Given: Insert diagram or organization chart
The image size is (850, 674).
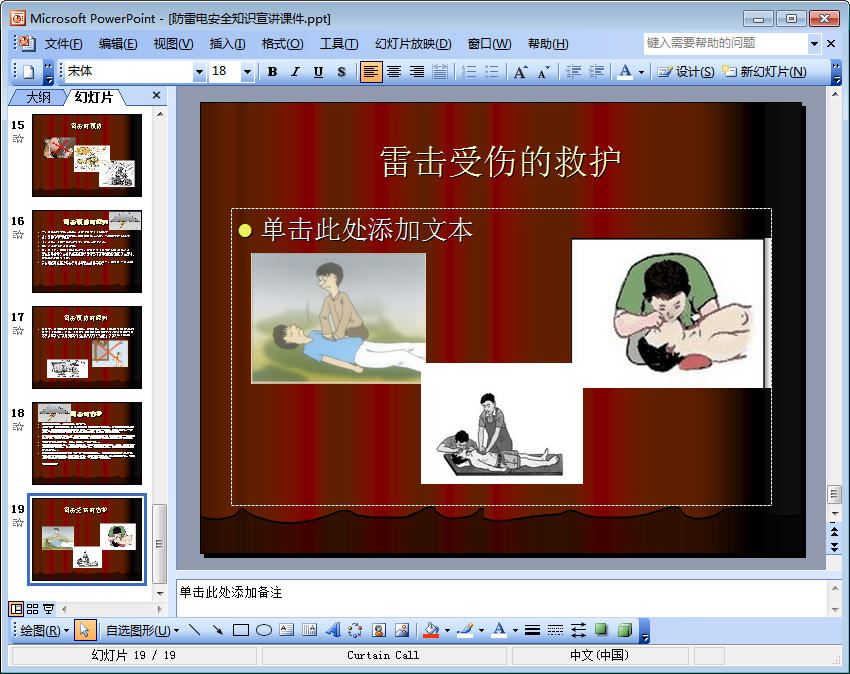Looking at the screenshot, I should point(355,630).
